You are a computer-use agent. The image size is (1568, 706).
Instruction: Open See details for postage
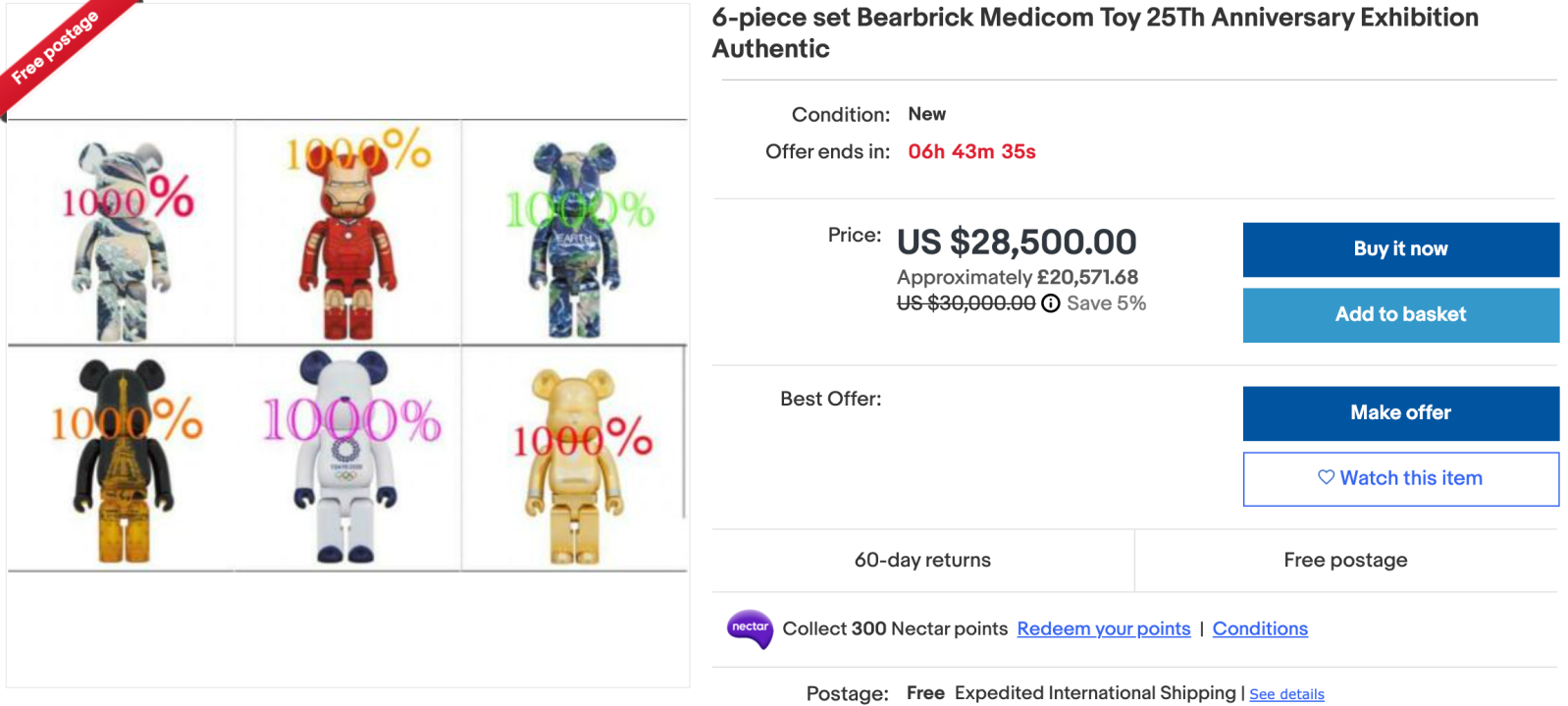(1286, 694)
